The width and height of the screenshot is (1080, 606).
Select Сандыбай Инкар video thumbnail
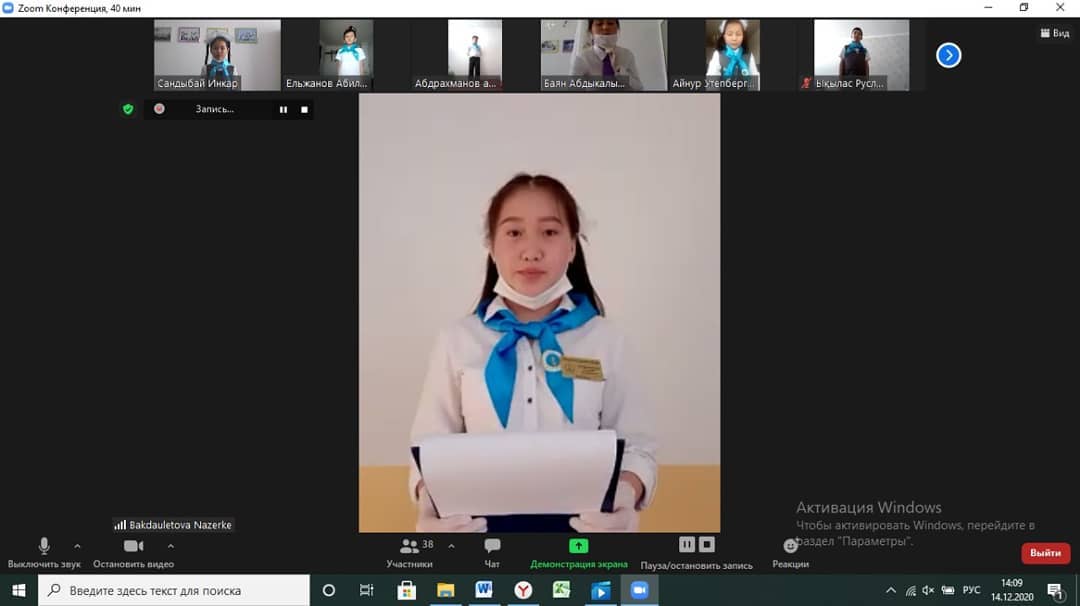(x=217, y=55)
